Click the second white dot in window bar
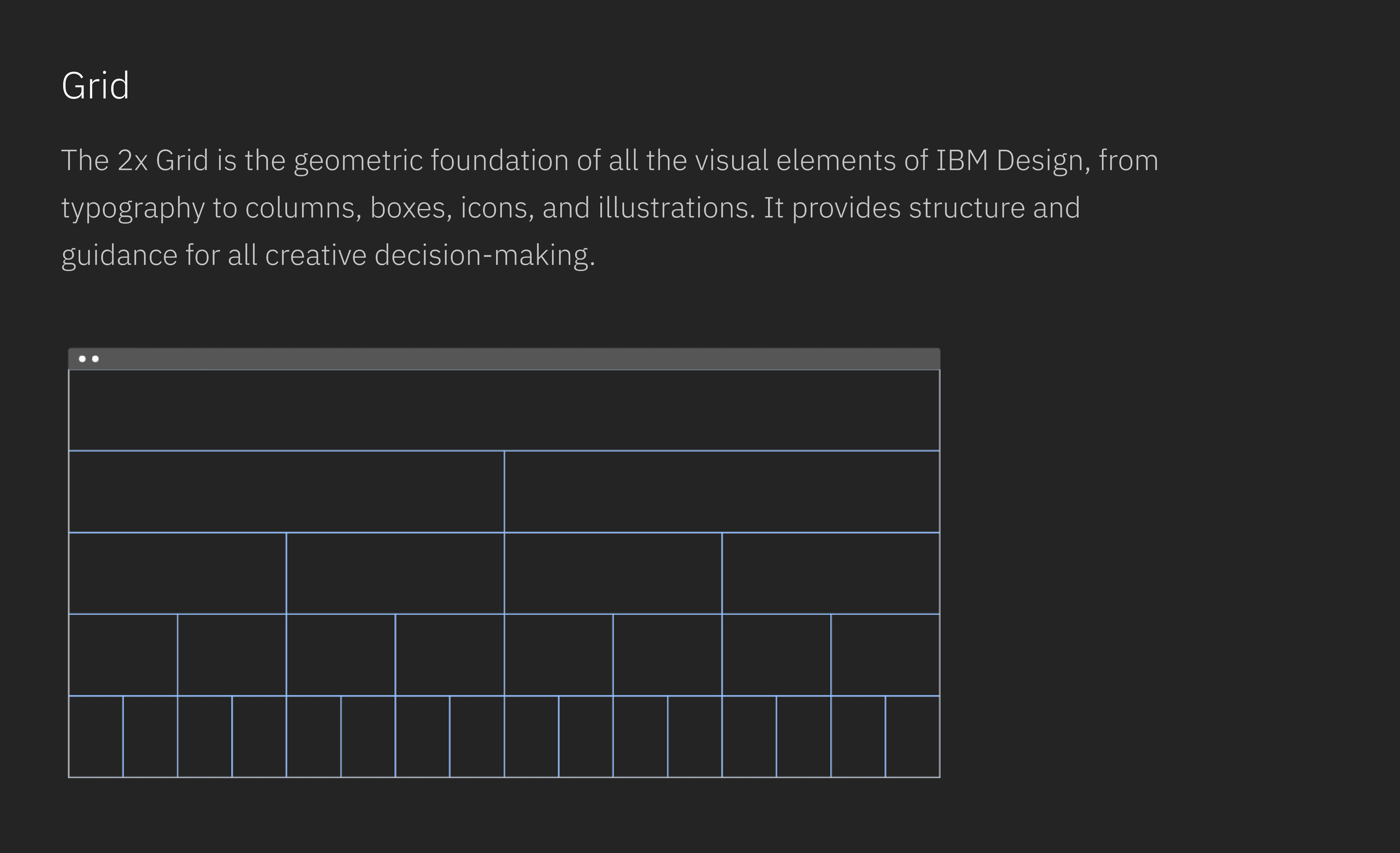The image size is (1400, 853). point(95,359)
